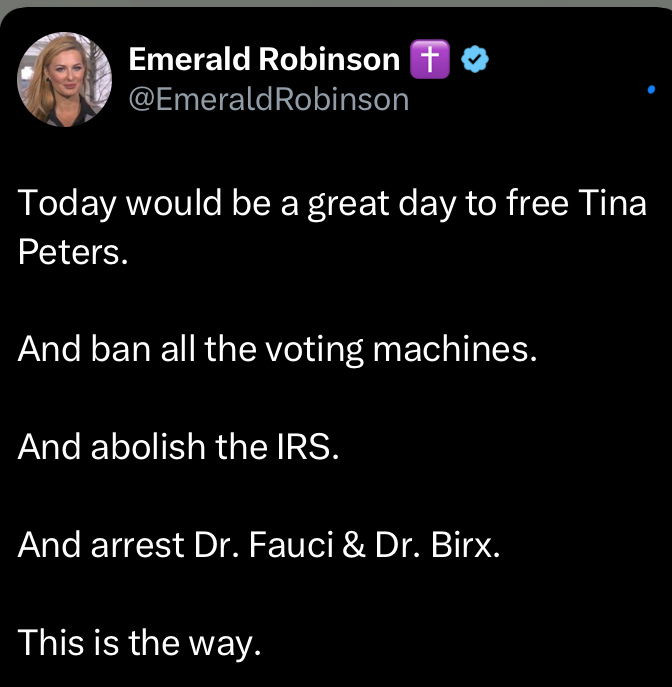Click the word "IRS" in the tweet
Screen dimensions: 672x687
308,447
